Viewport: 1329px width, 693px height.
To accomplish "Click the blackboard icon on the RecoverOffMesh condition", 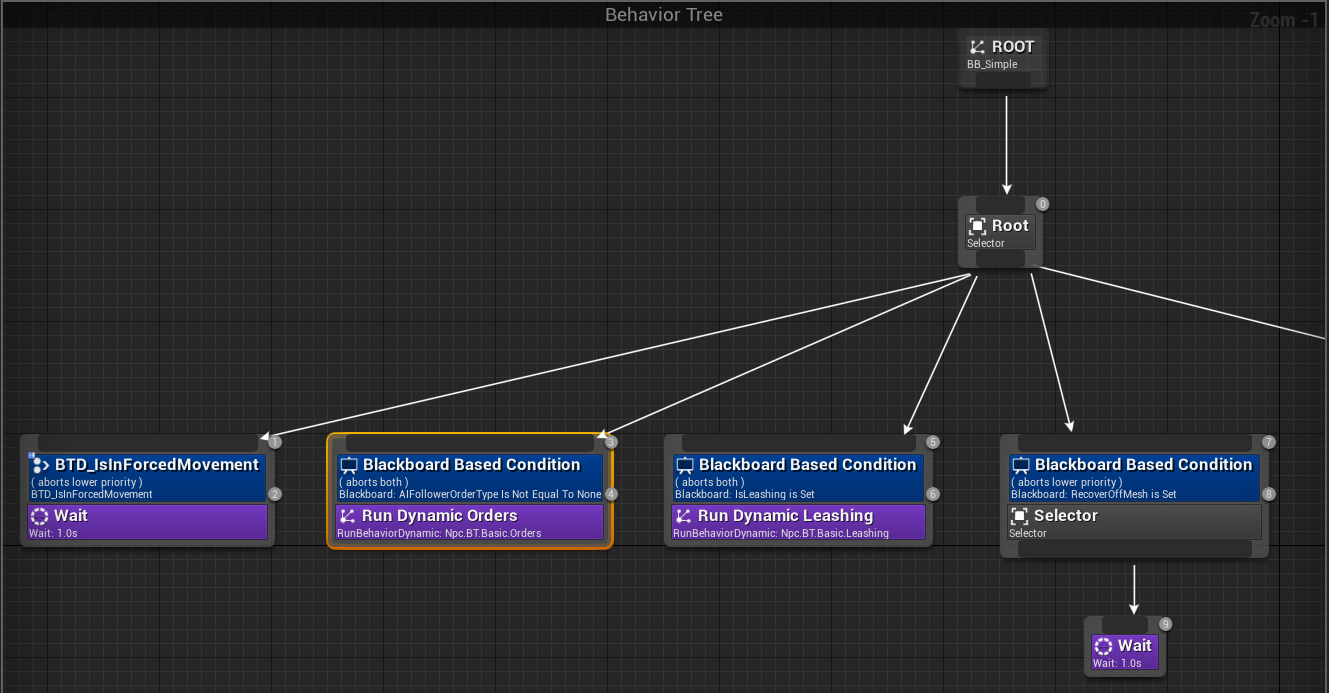I will tap(1021, 465).
